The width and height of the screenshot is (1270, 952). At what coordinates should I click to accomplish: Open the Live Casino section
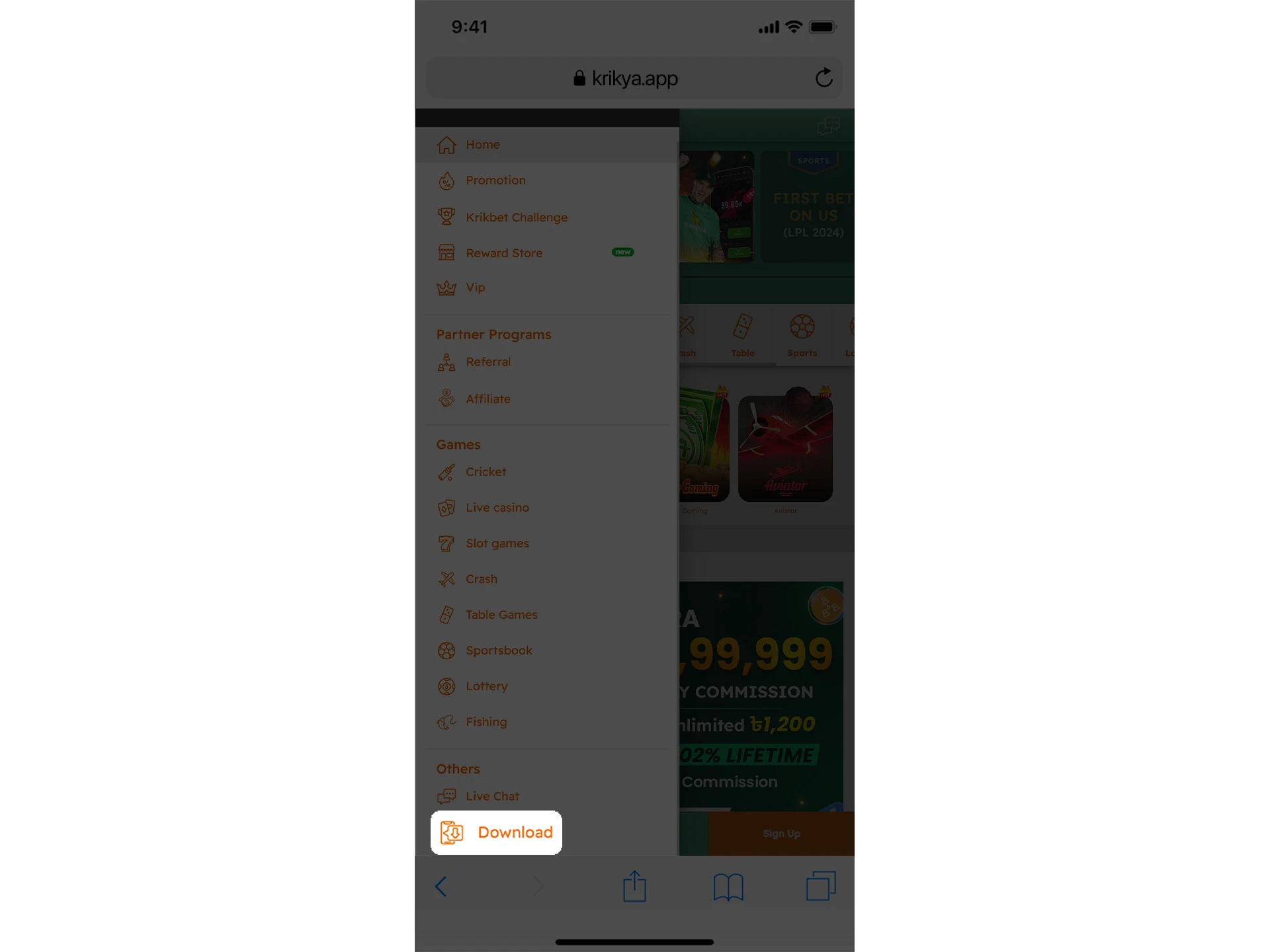[497, 507]
